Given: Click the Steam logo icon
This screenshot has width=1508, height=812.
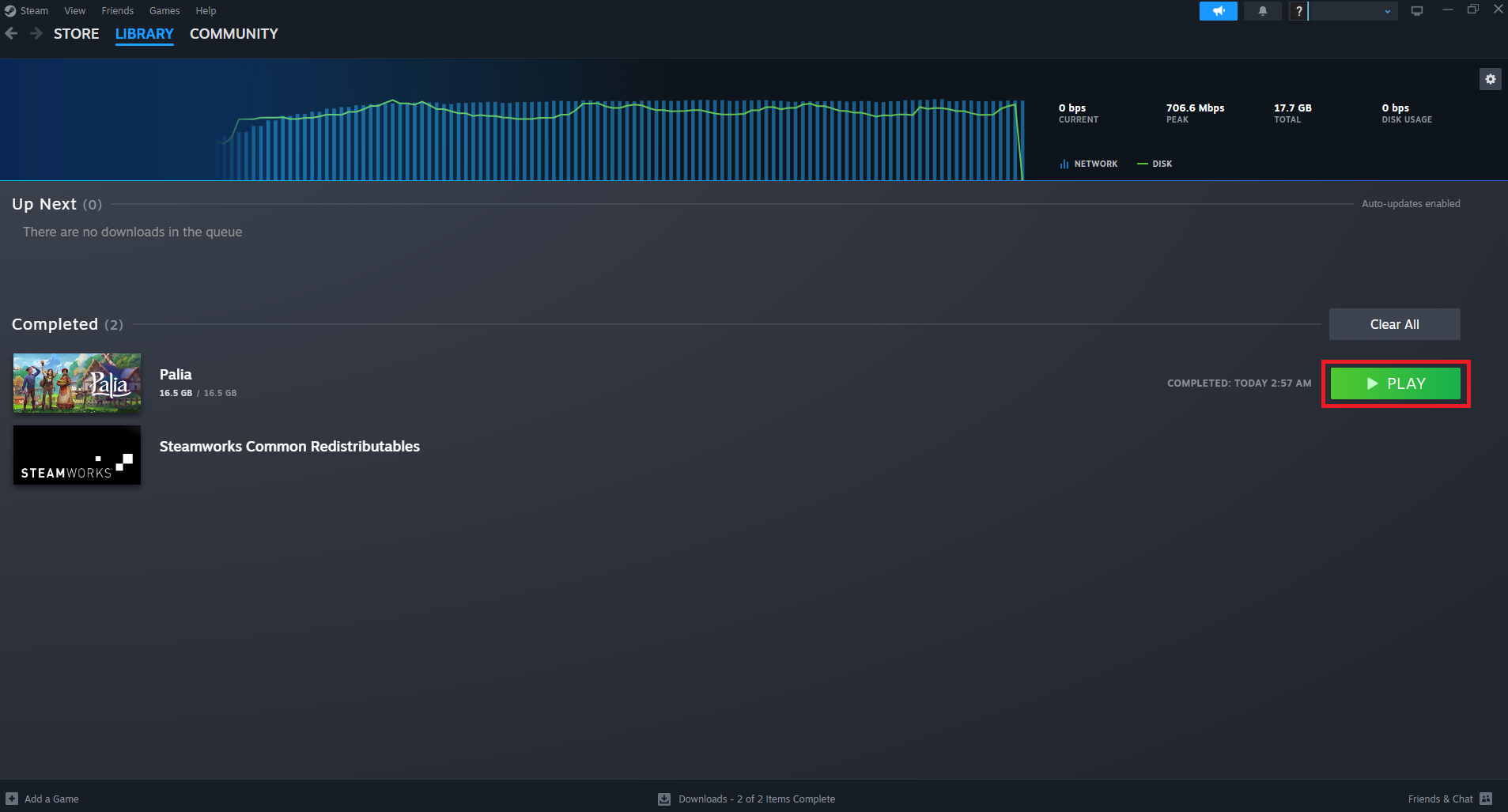Looking at the screenshot, I should [x=10, y=10].
